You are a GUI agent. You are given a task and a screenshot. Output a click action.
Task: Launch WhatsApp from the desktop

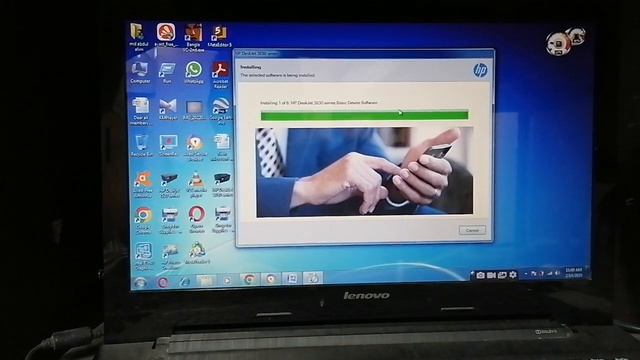tap(193, 72)
